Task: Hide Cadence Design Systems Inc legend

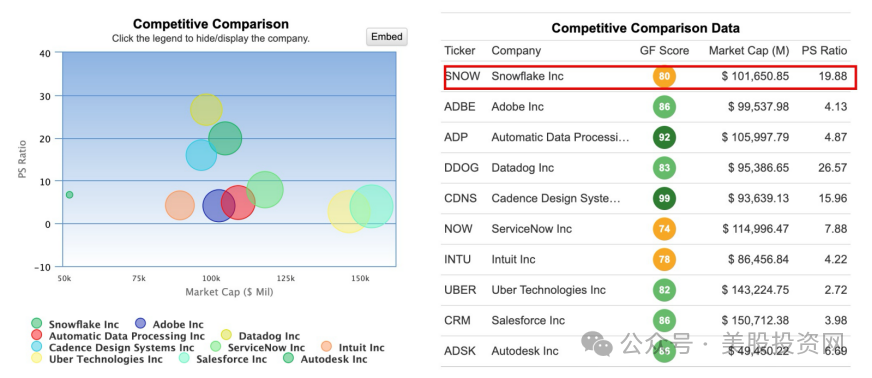Action: click(112, 347)
